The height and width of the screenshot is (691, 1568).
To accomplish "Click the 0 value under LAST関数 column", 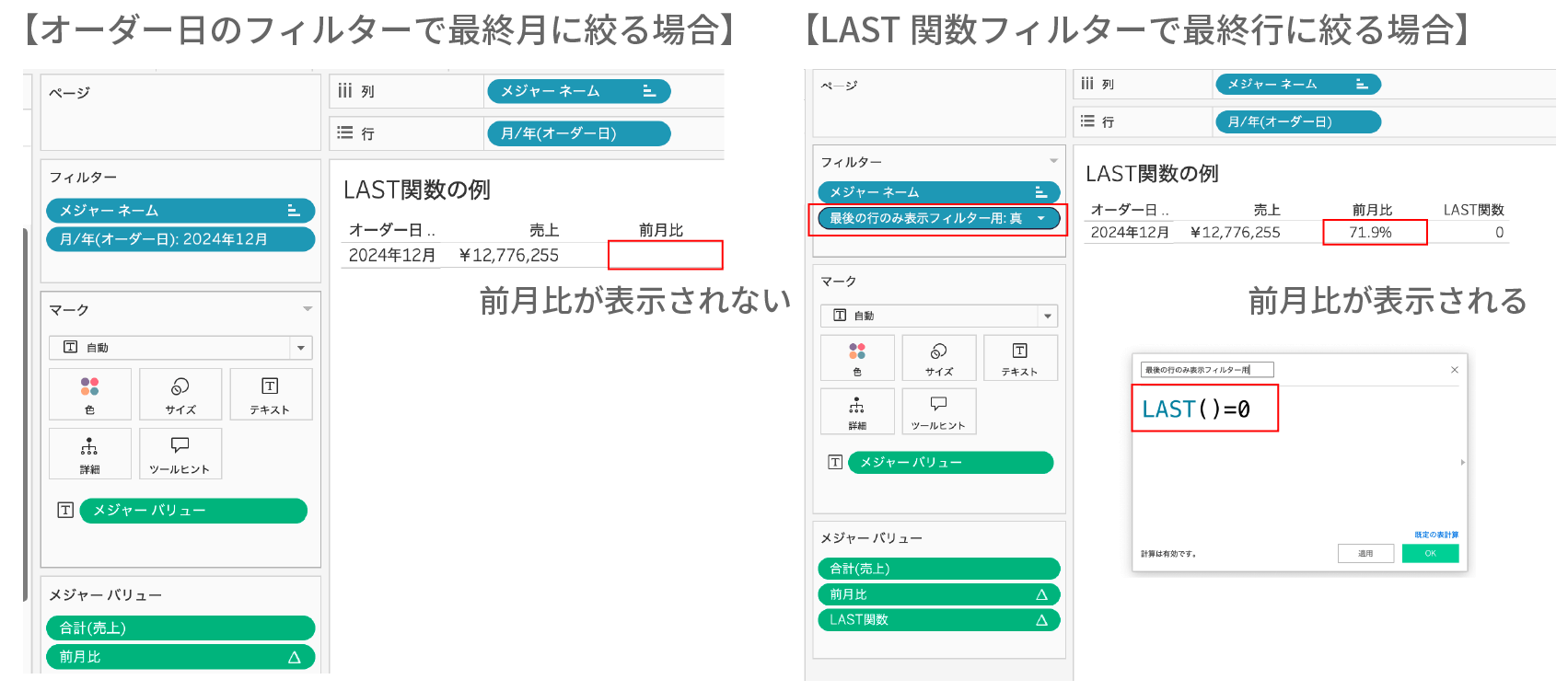I will (x=1499, y=233).
